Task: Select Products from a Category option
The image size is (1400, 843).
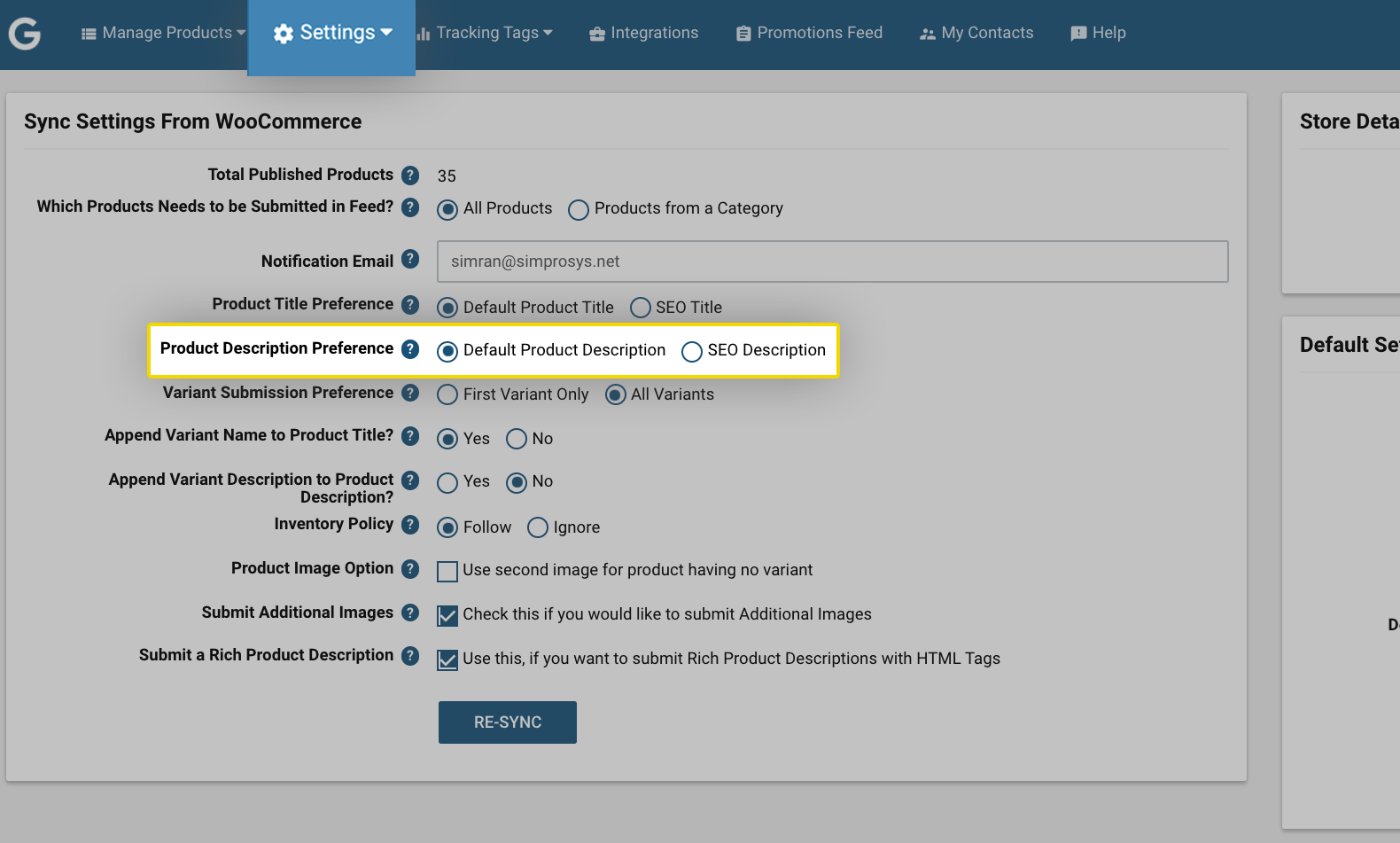Action: pos(579,209)
